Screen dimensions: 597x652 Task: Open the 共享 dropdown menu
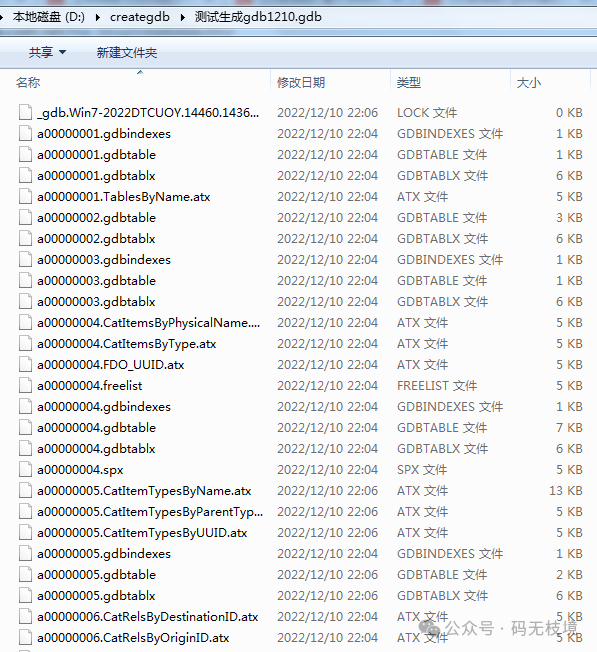[x=47, y=52]
